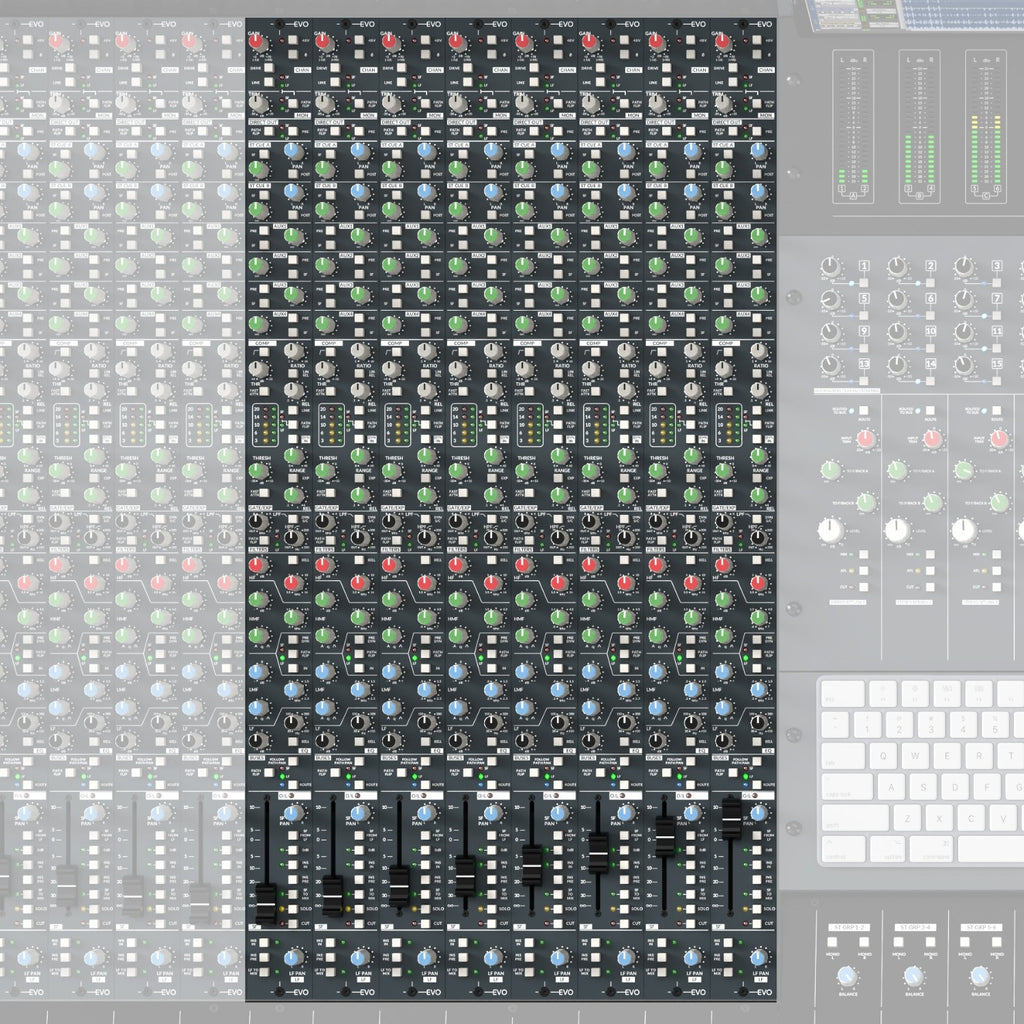Toggle TRIM section PATH FLIP on sixth highlighted strip
Viewport: 1024px width, 1024px height.
coord(624,103)
